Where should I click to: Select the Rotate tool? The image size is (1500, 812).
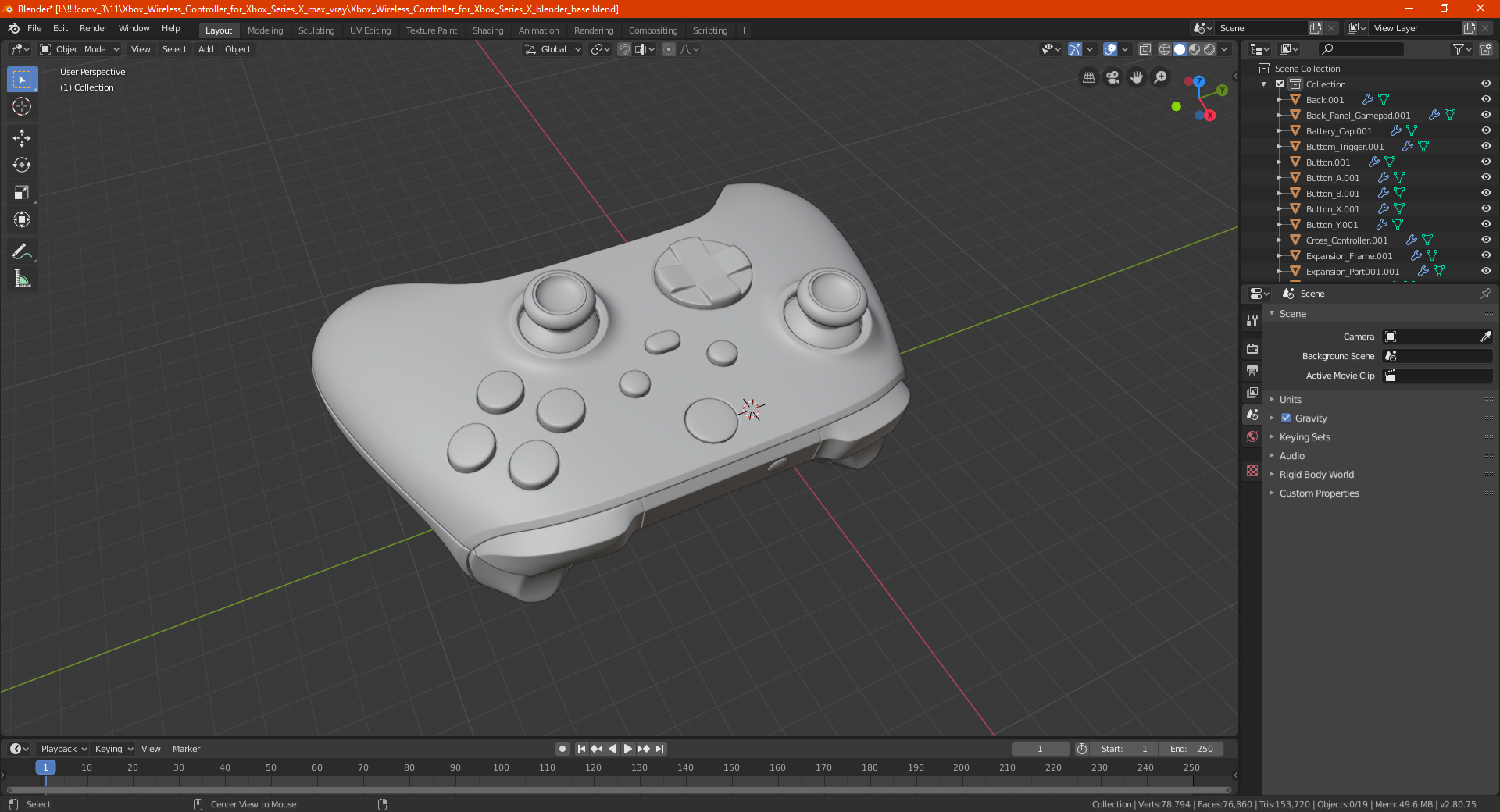(x=22, y=165)
